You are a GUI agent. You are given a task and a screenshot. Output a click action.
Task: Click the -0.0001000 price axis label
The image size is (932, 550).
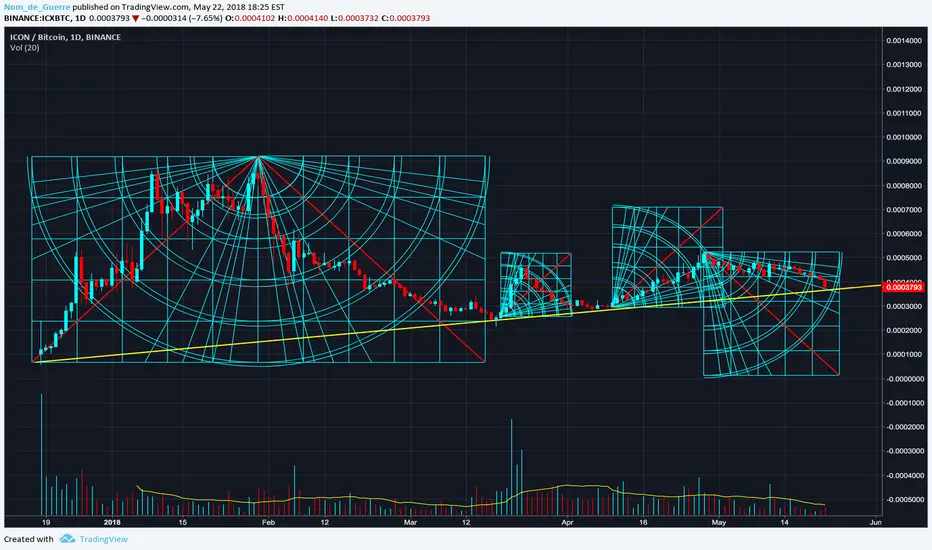tap(903, 403)
